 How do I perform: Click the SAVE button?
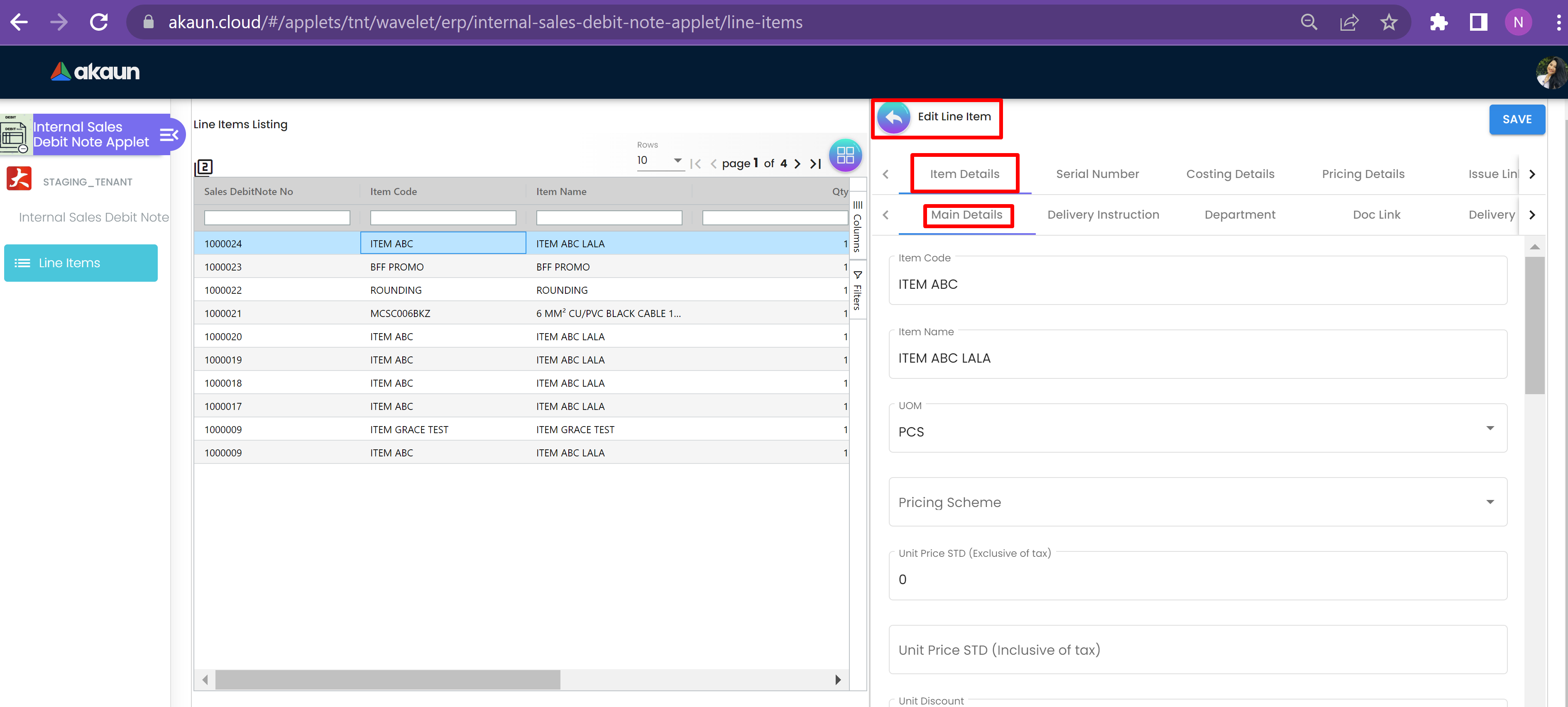click(x=1516, y=120)
